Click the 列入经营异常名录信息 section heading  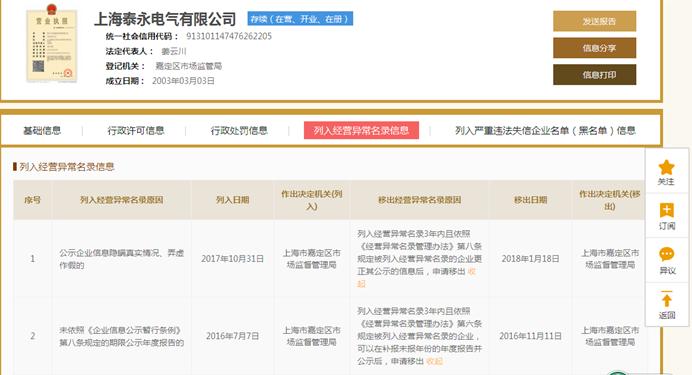point(67,167)
